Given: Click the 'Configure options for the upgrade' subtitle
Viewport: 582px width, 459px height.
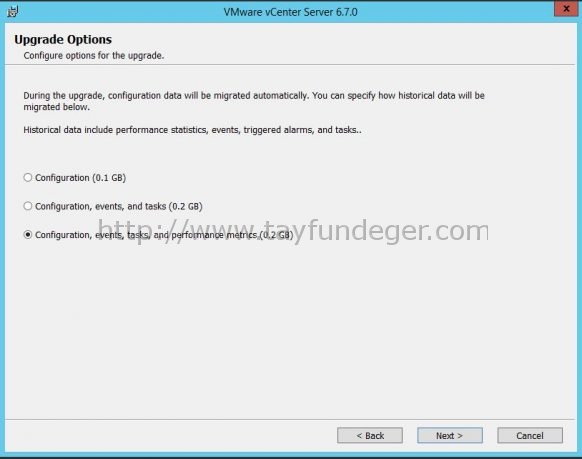Looking at the screenshot, I should pos(94,56).
